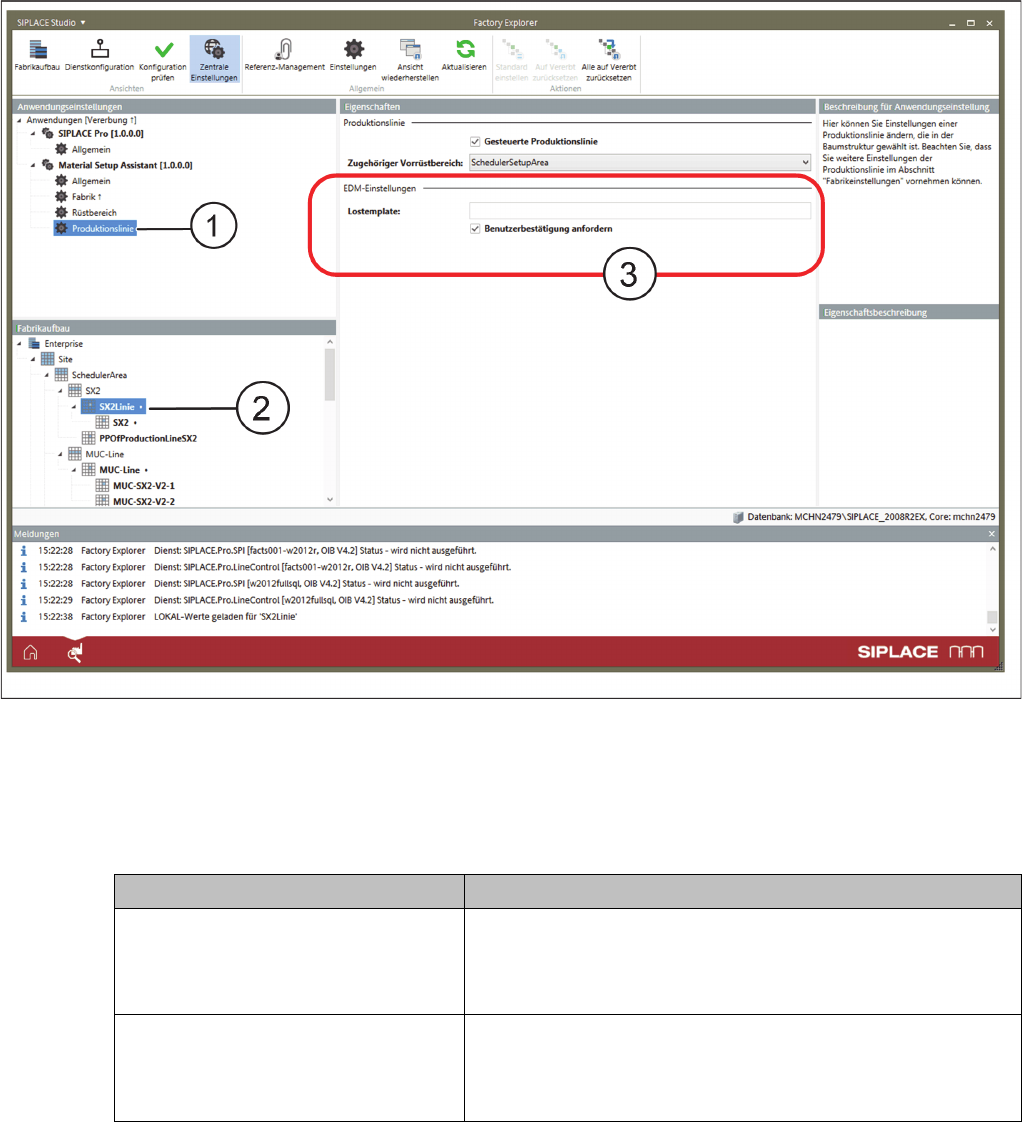This screenshot has height=1122, width=1022.
Task: Click the database icon in status bar
Action: (738, 517)
